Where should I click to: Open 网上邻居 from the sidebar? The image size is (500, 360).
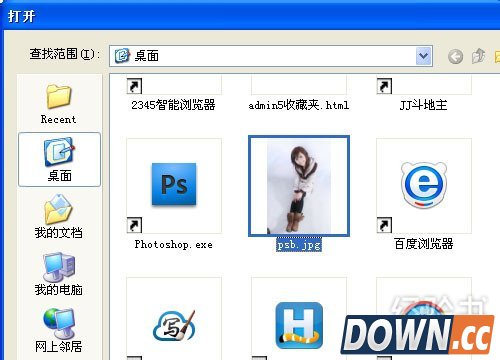pos(59,331)
